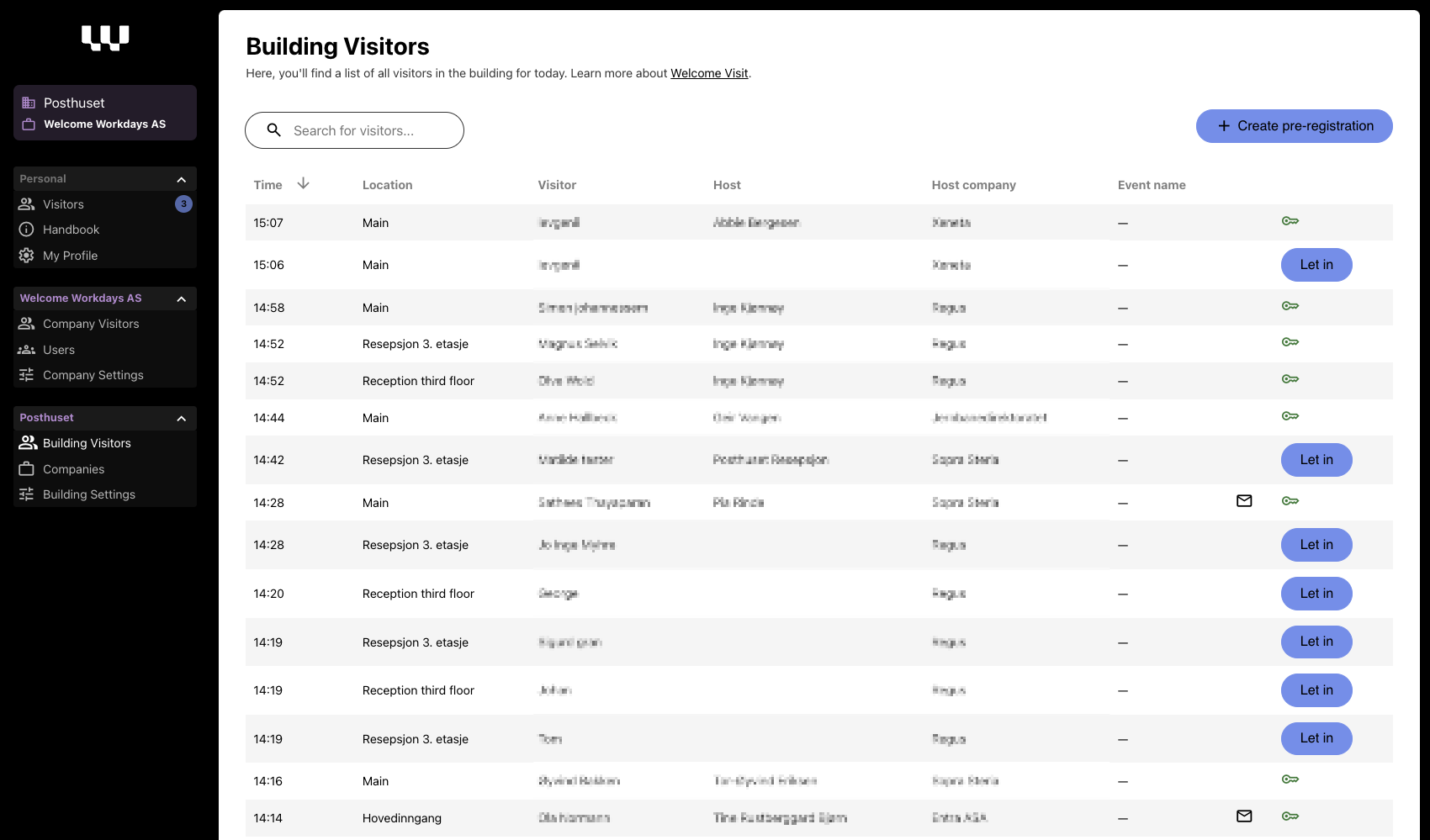1430x840 pixels.
Task: Collapse the Posthuset sidebar section
Action: coord(181,418)
